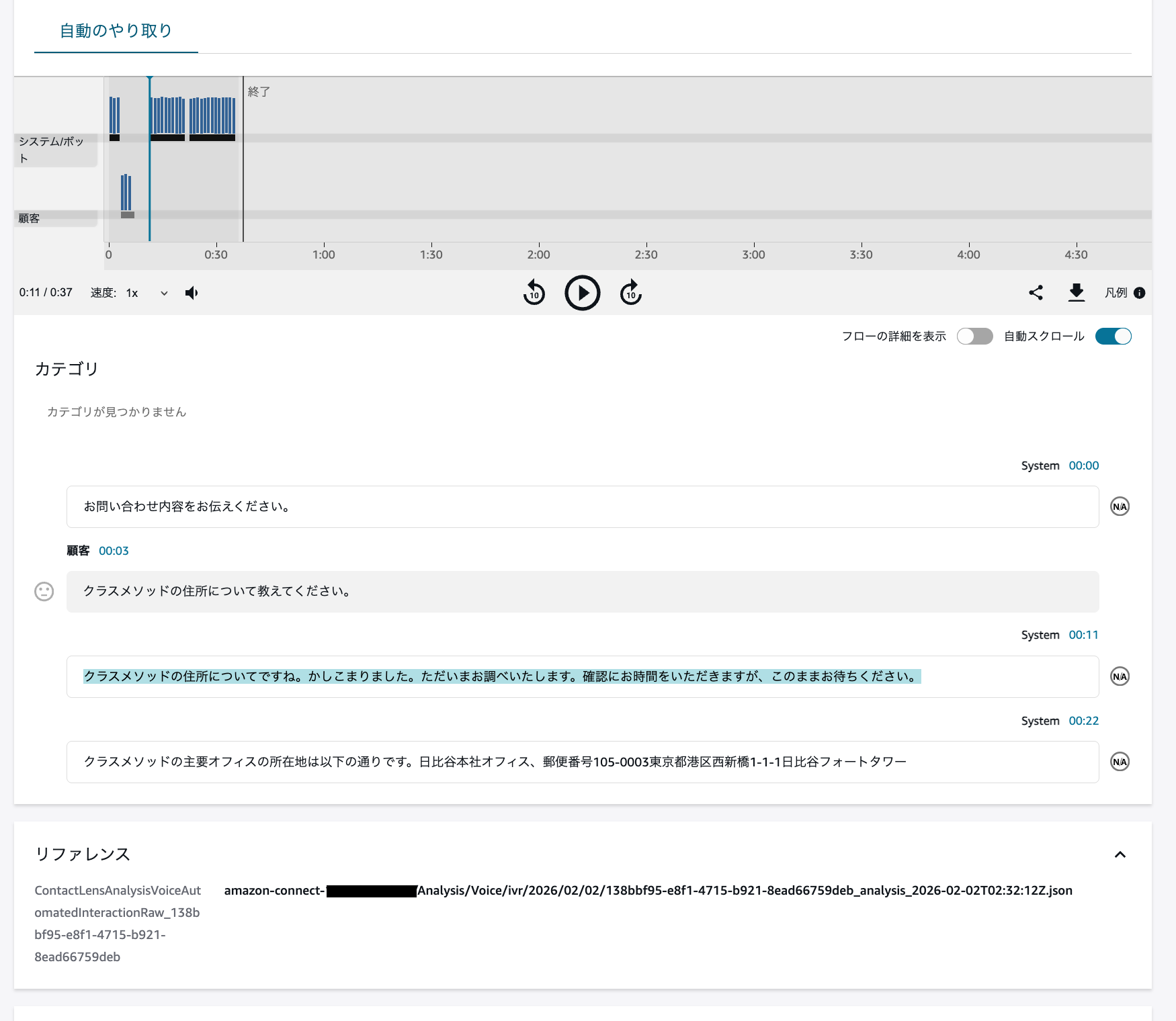Open the share options icon
The image size is (1176, 1021).
tap(1036, 293)
